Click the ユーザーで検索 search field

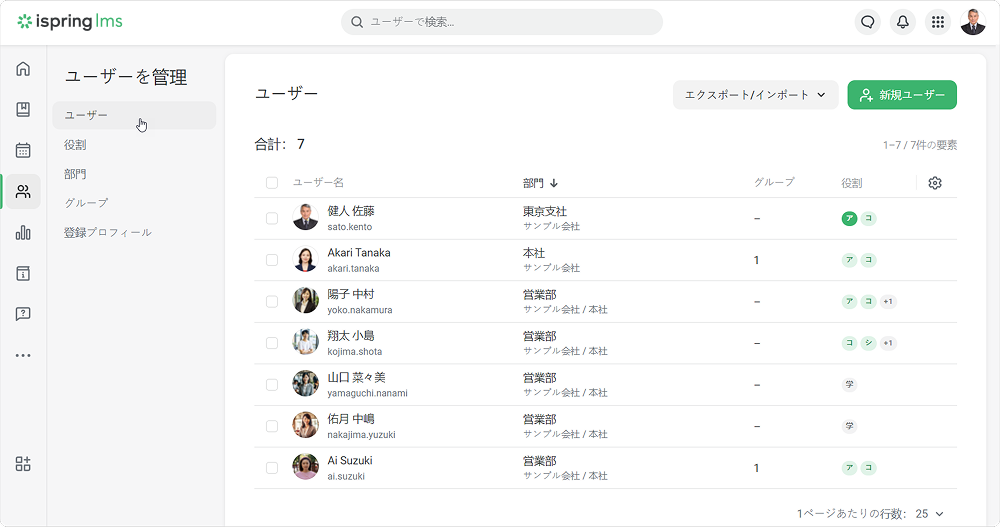point(502,22)
